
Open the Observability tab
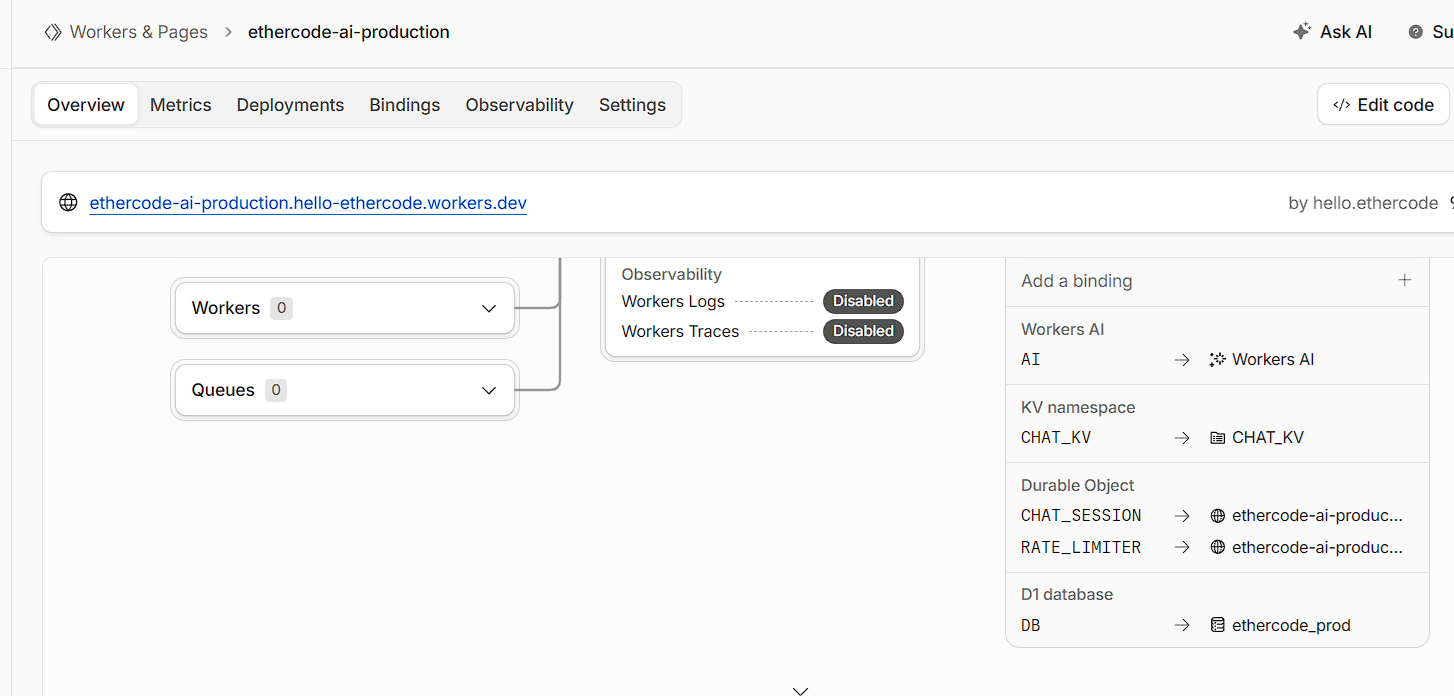(x=520, y=105)
